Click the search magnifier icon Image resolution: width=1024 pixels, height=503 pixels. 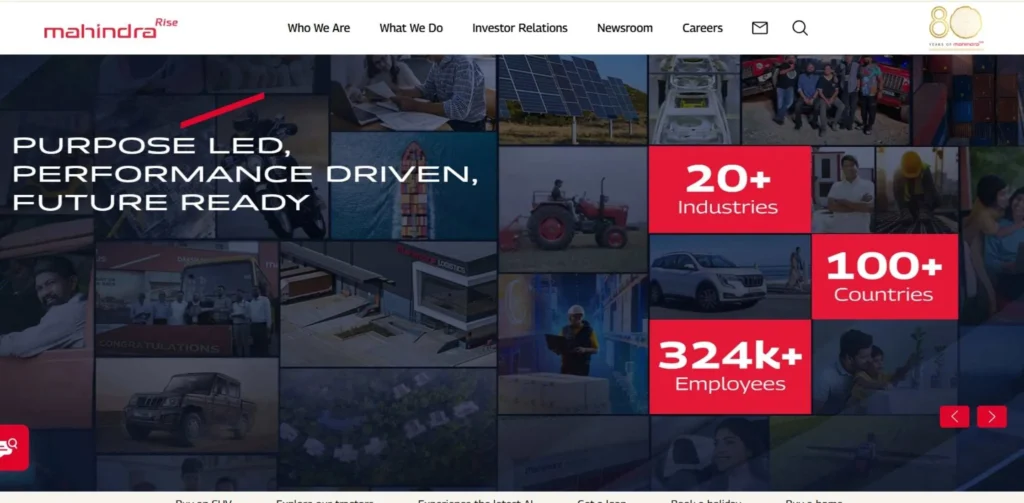(800, 28)
